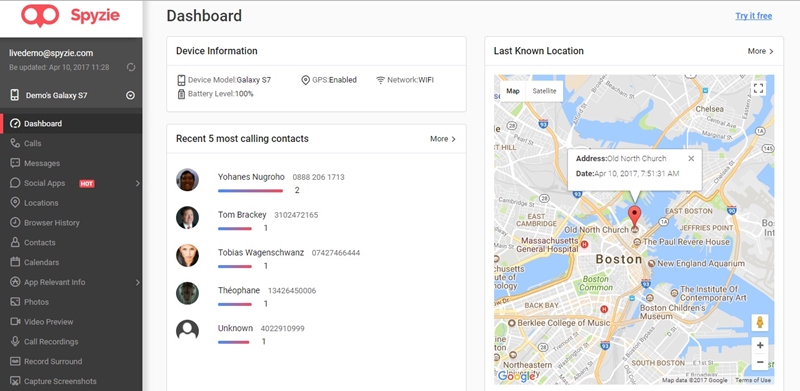The image size is (800, 391).
Task: Click the Spyzie logo
Action: coord(70,15)
